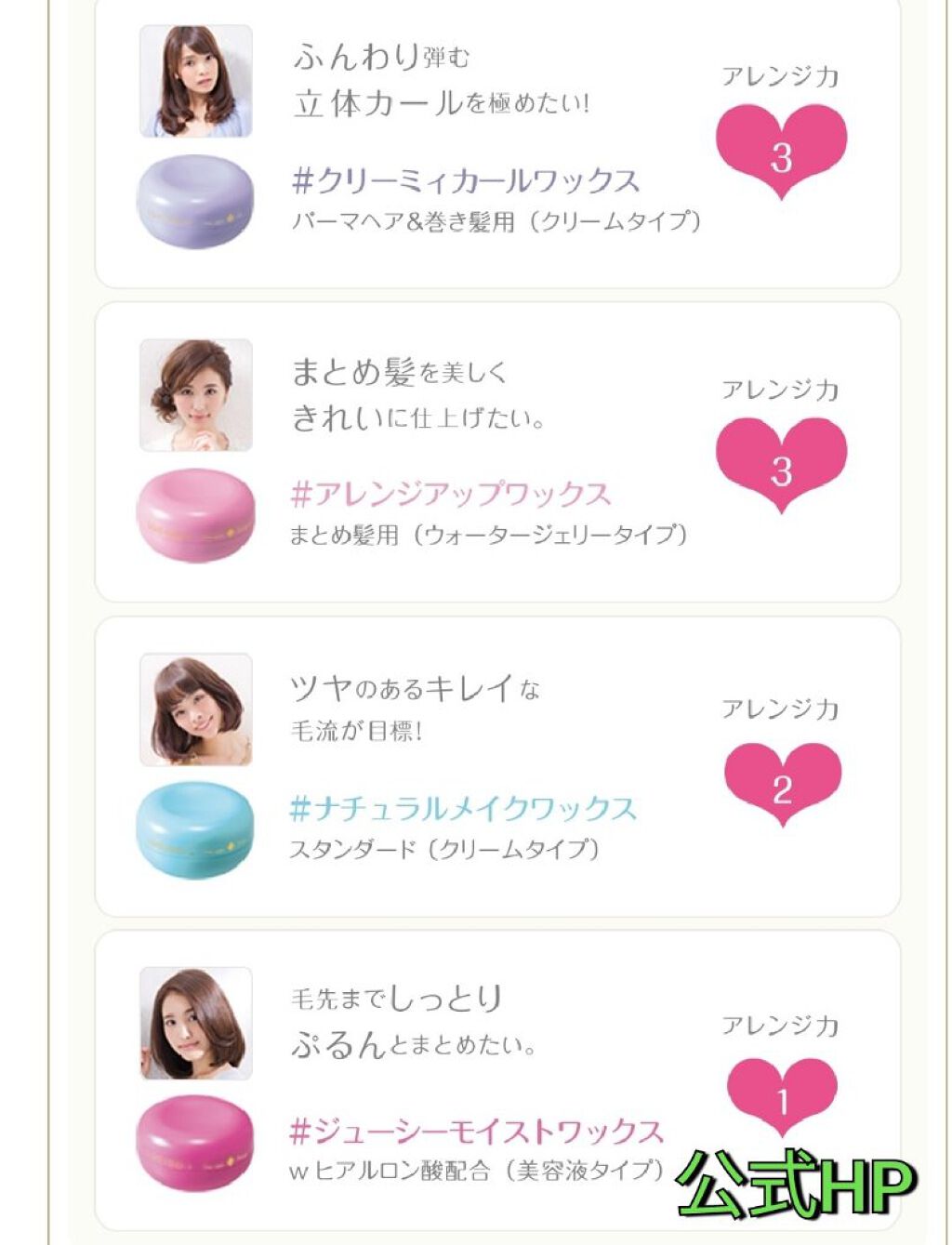This screenshot has width=952, height=1245.
Task: Click the magenta Juicy Moist Wax jar
Action: (194, 1142)
